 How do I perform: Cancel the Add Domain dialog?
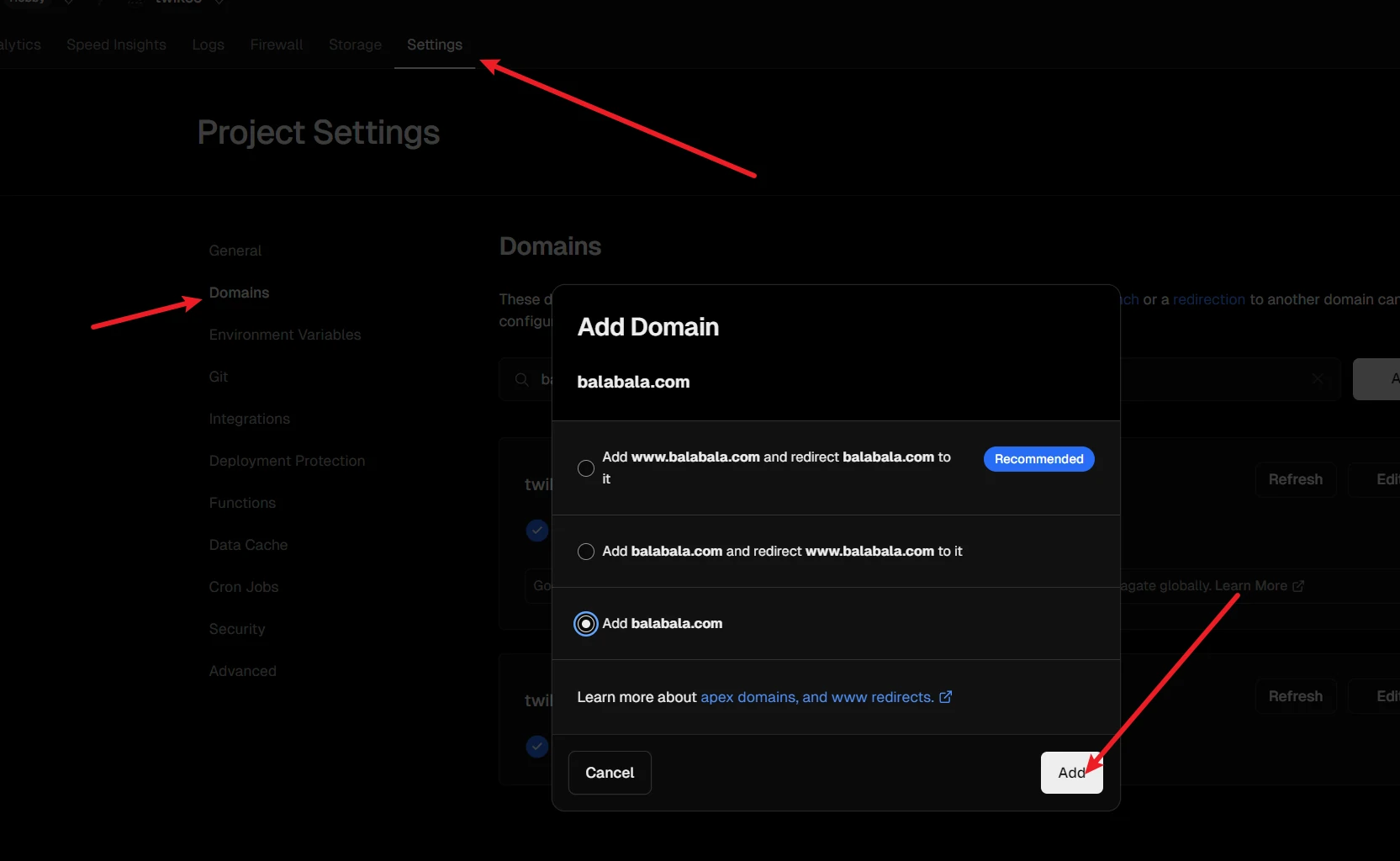(x=610, y=773)
